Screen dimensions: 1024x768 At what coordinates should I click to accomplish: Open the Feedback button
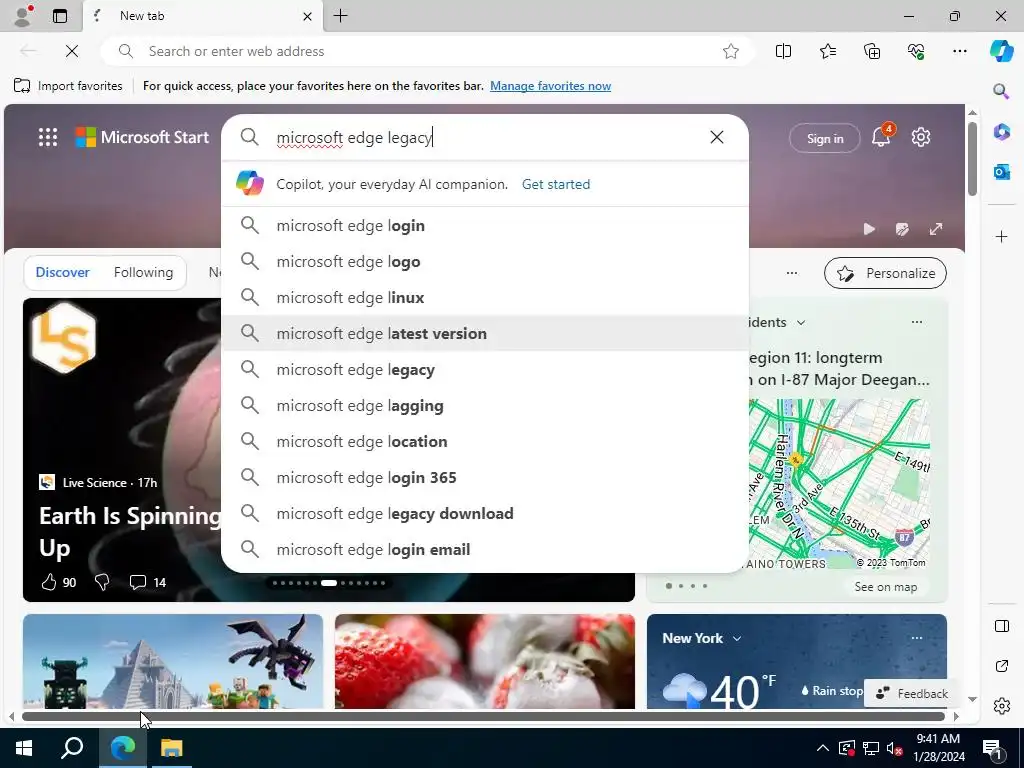(912, 693)
